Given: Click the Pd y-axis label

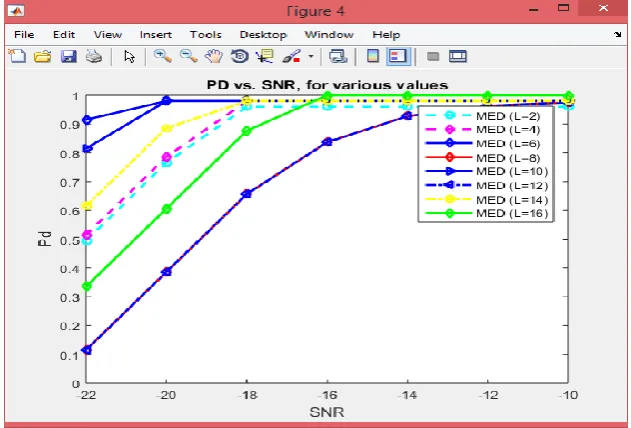Looking at the screenshot, I should tap(45, 239).
